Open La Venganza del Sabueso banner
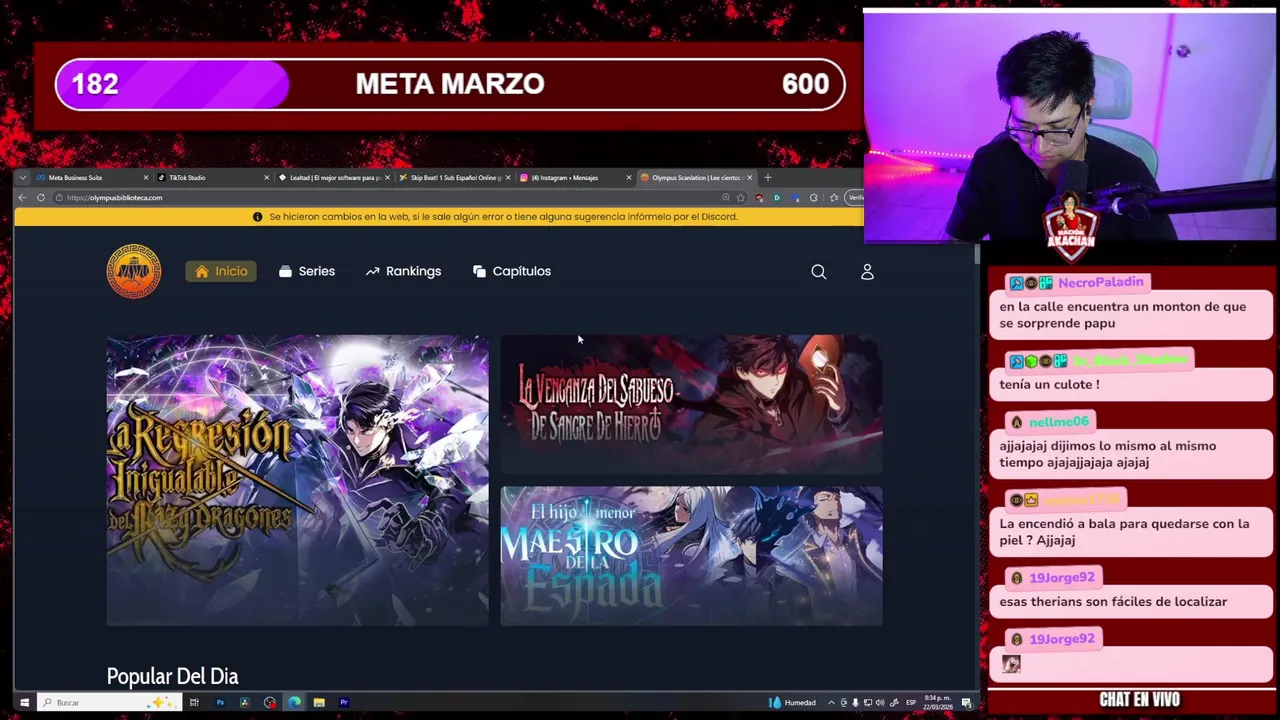This screenshot has width=1280, height=720. pyautogui.click(x=691, y=404)
